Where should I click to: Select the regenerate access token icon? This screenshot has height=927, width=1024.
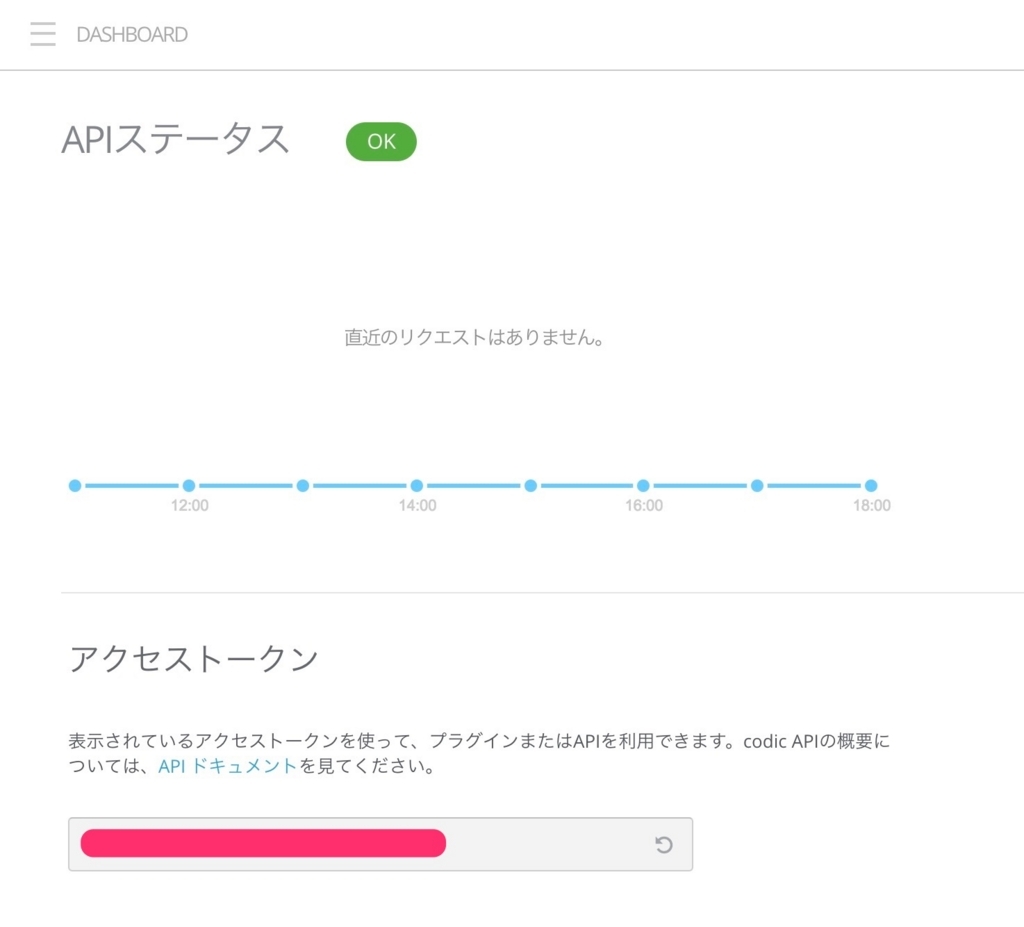coord(663,844)
